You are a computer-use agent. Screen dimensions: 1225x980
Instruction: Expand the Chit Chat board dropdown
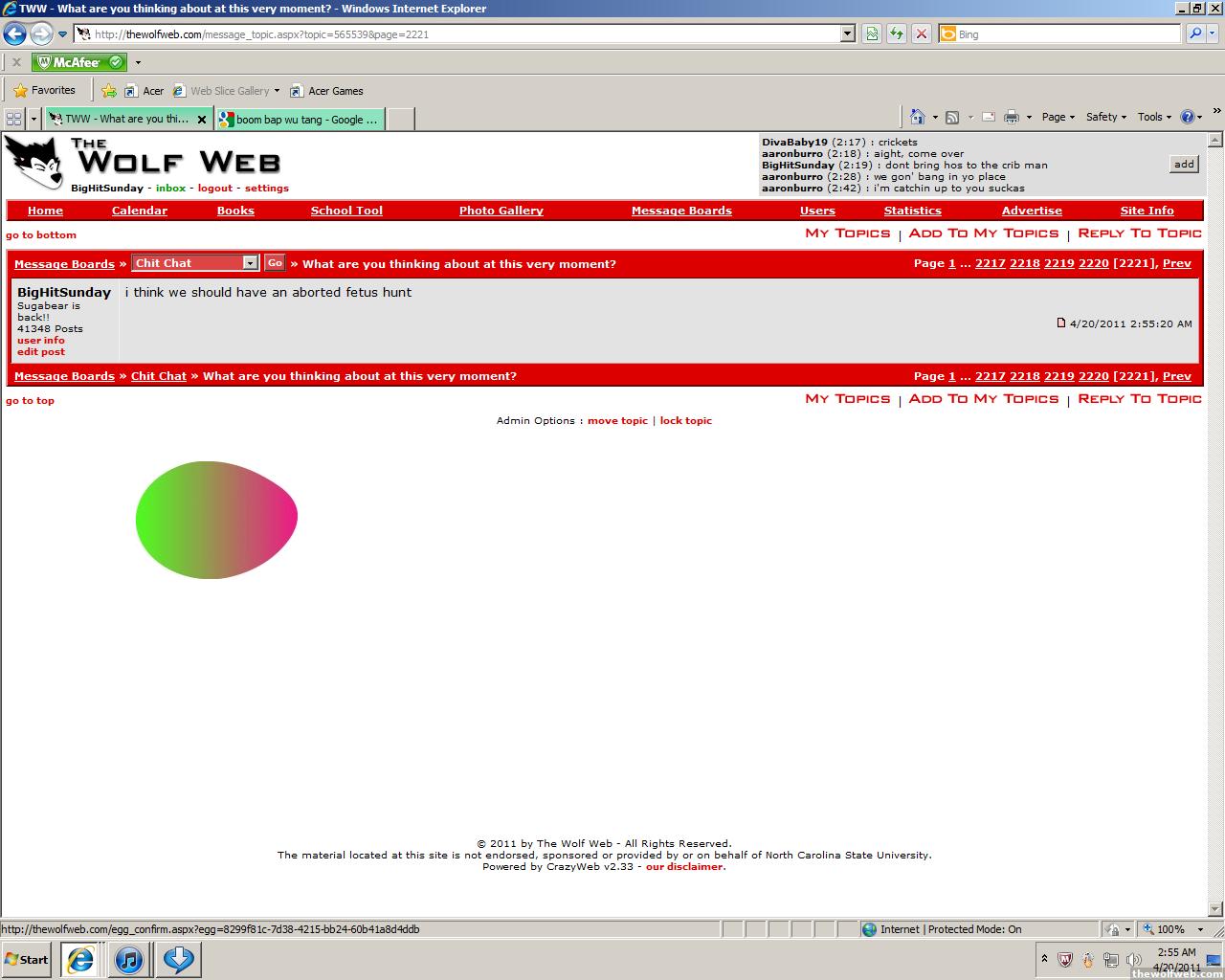pos(250,263)
